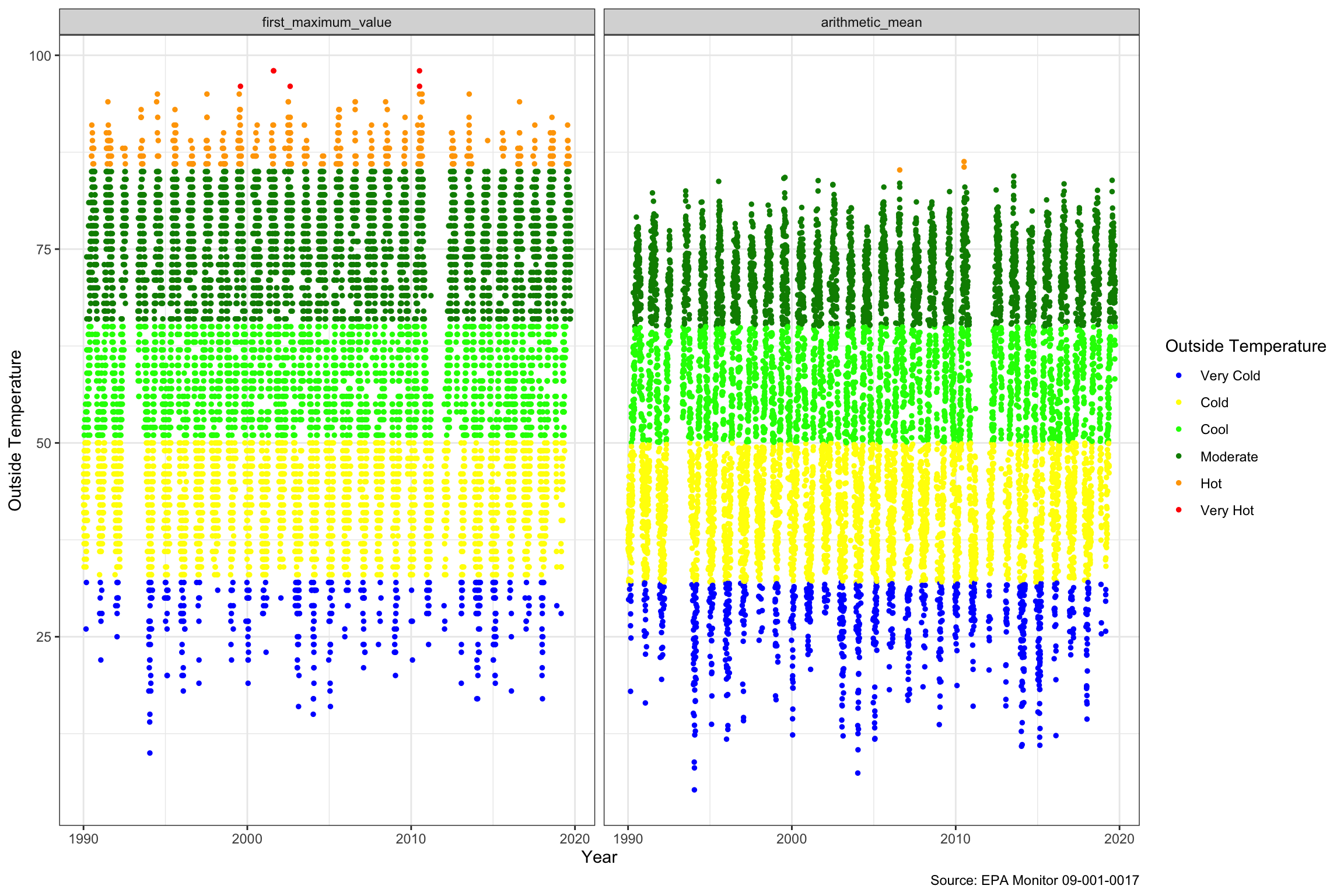Screen dimensions: 1344x896
Task: Click the 100 tick on y-axis
Action: [40, 56]
